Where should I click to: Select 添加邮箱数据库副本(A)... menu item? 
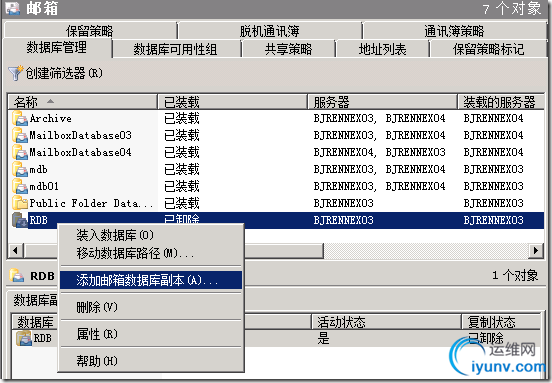[151, 280]
